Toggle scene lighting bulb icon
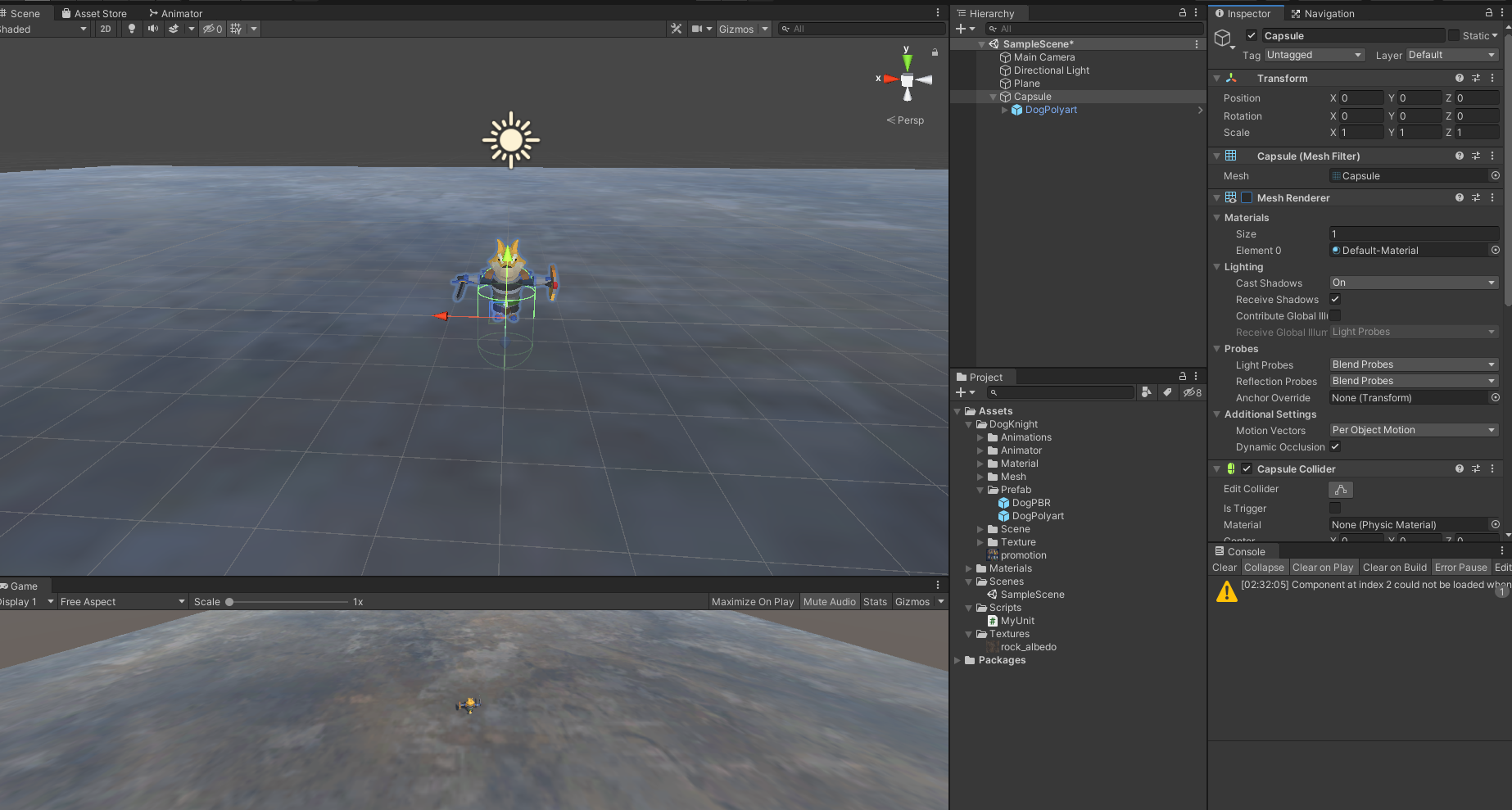 [x=132, y=29]
